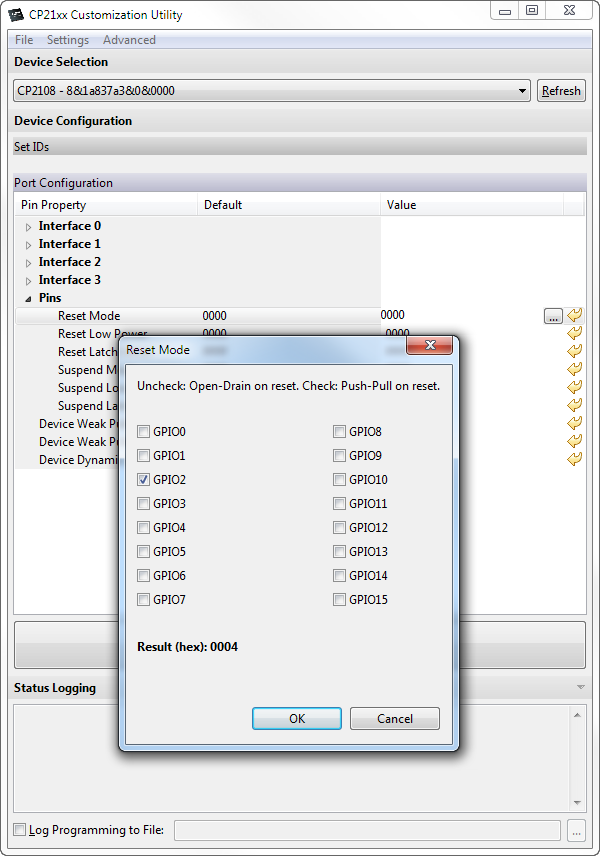The width and height of the screenshot is (600, 856).
Task: Click Value column header
Action: click(472, 205)
